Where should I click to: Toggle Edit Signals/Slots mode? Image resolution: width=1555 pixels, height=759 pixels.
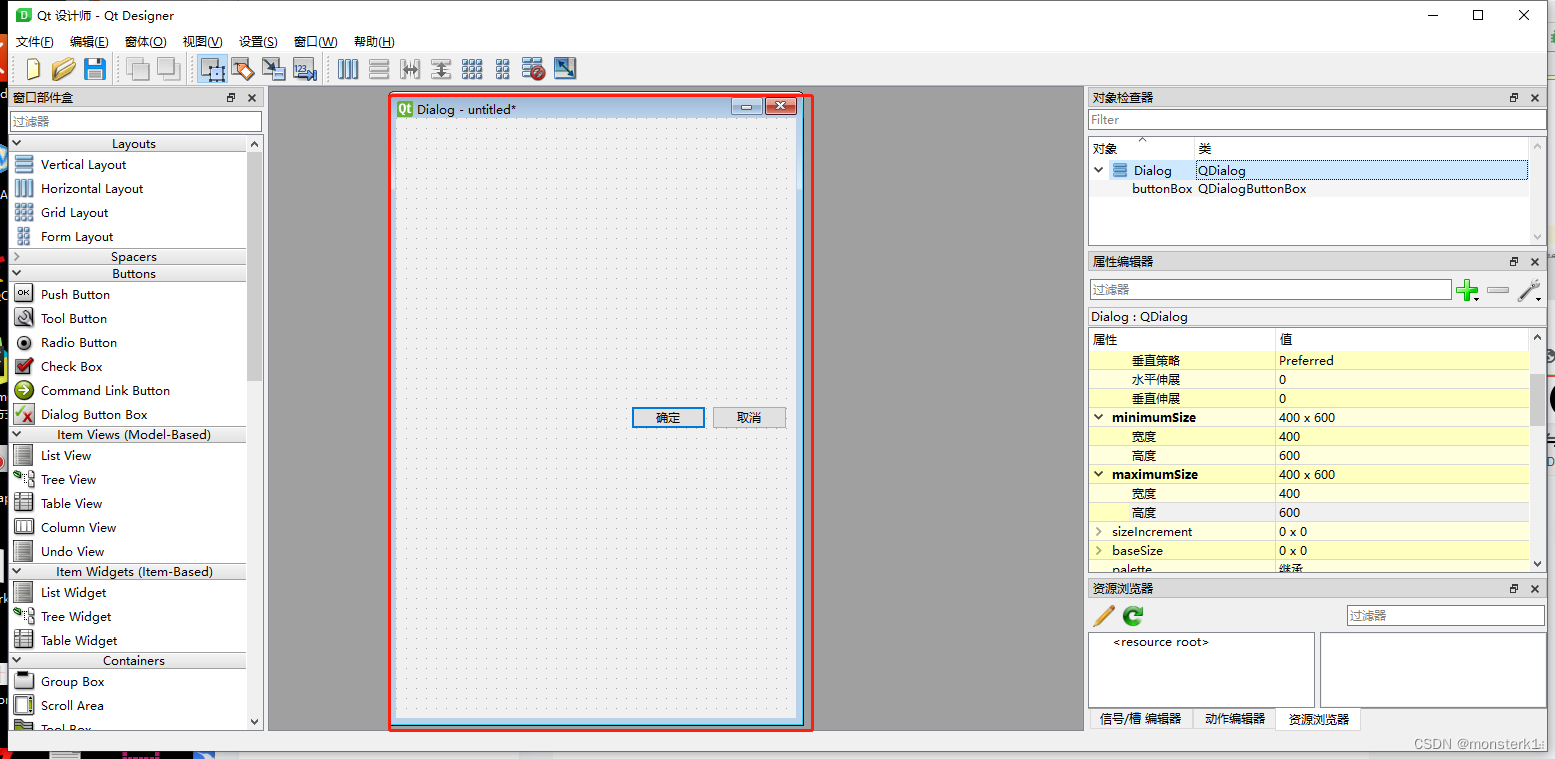pos(243,69)
